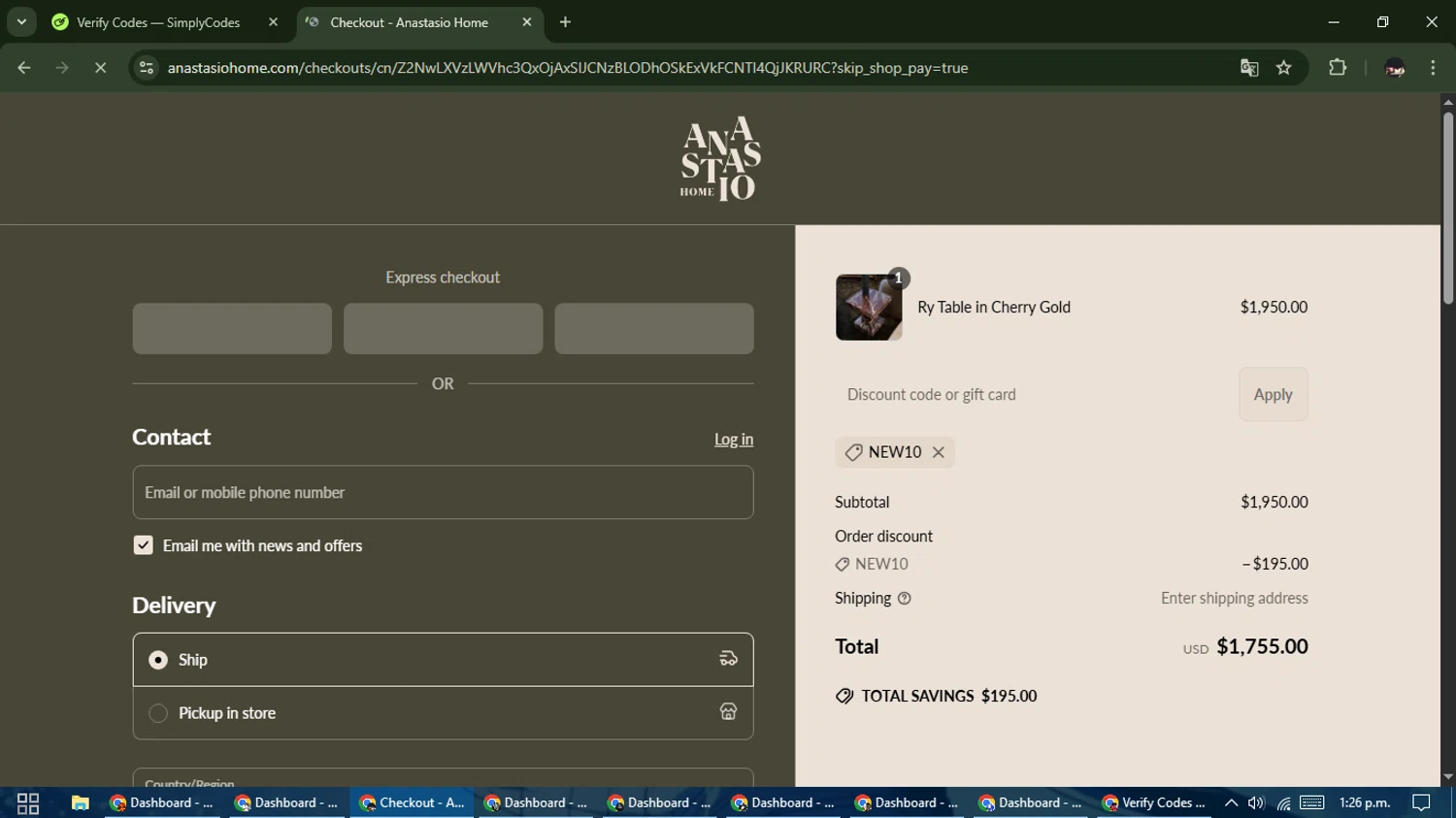1456x818 pixels.
Task: Open File Explorer from the taskbar
Action: click(81, 803)
